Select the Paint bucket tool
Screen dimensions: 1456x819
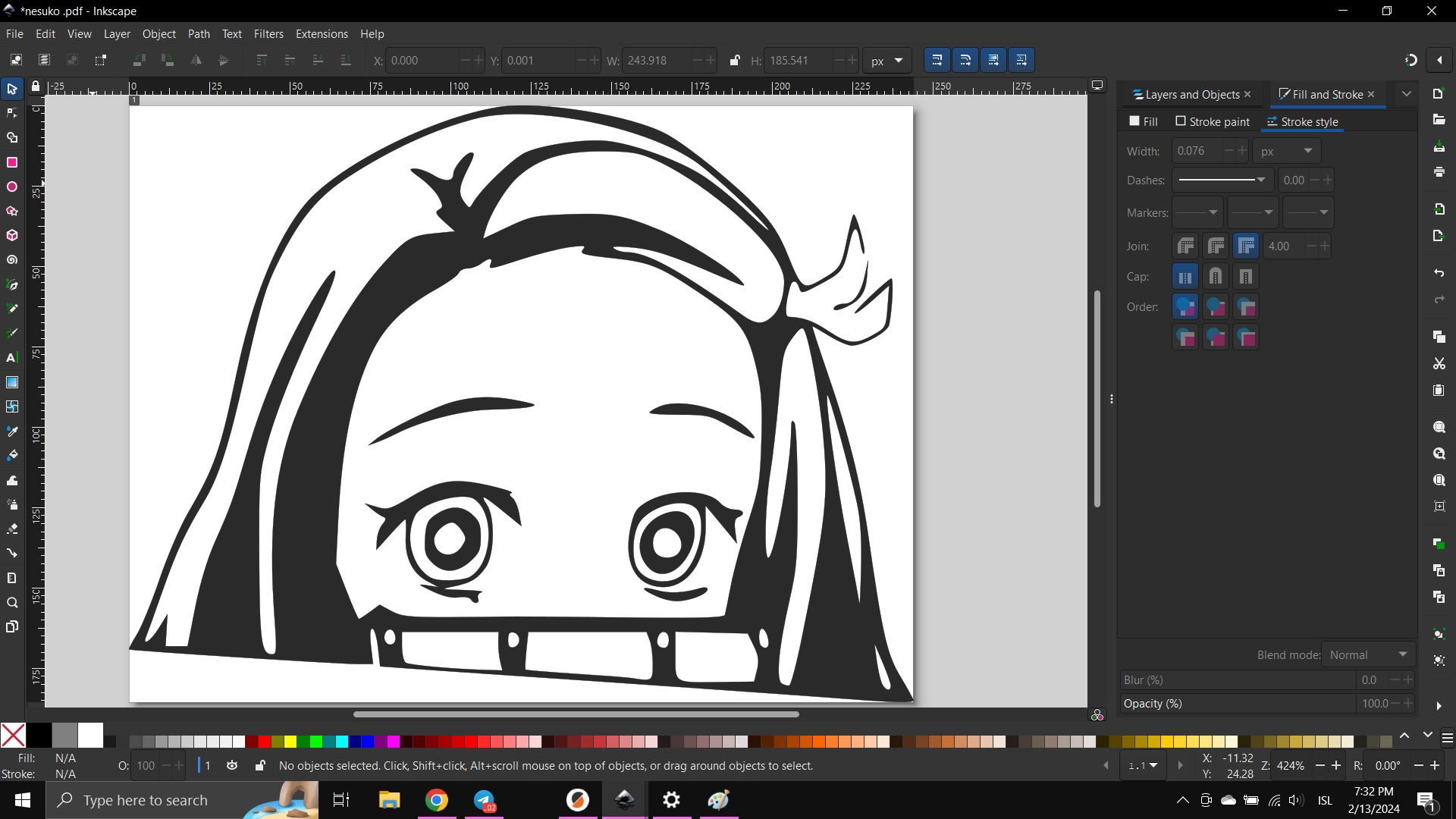click(x=12, y=456)
